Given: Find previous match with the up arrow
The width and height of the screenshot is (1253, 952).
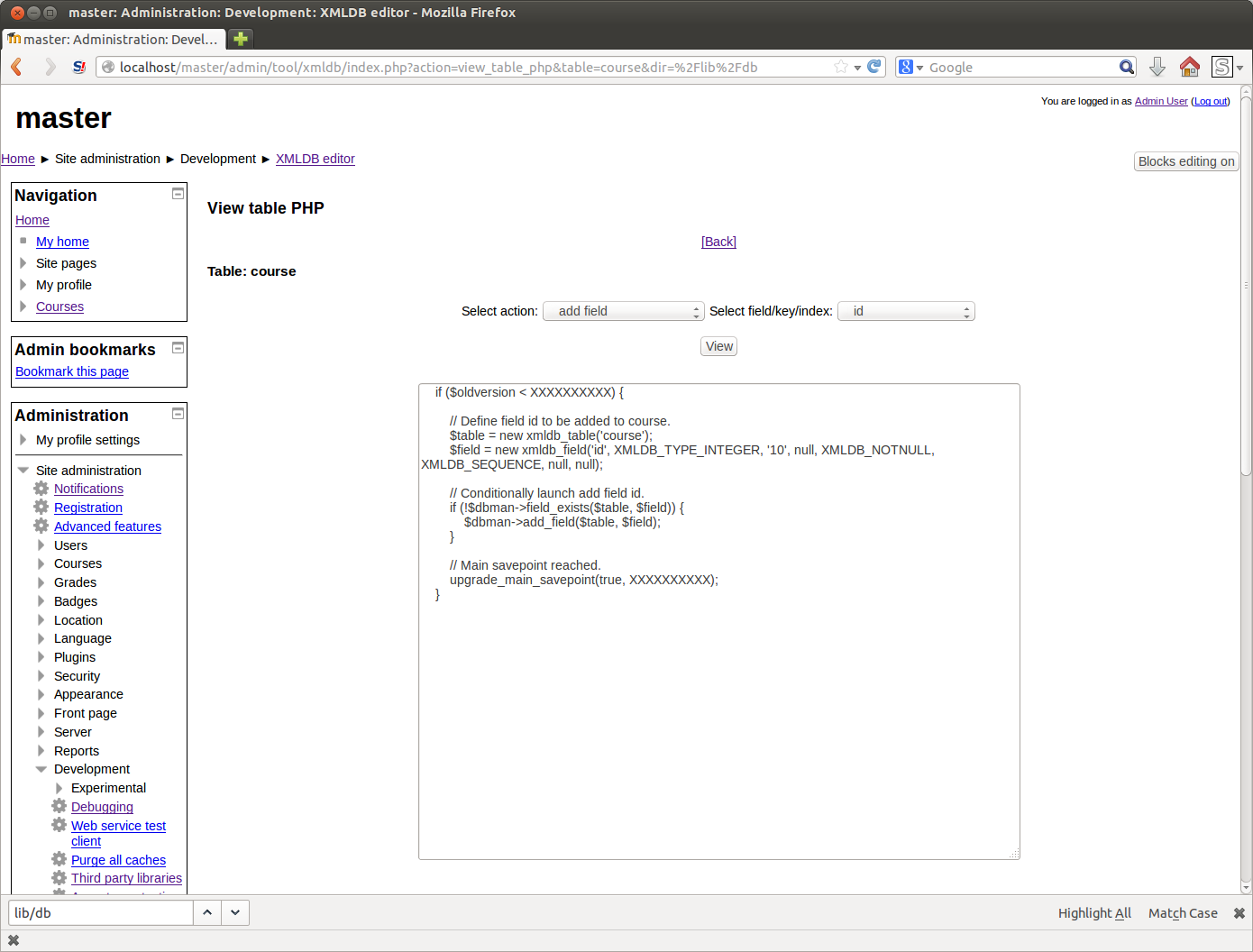Looking at the screenshot, I should (x=207, y=912).
